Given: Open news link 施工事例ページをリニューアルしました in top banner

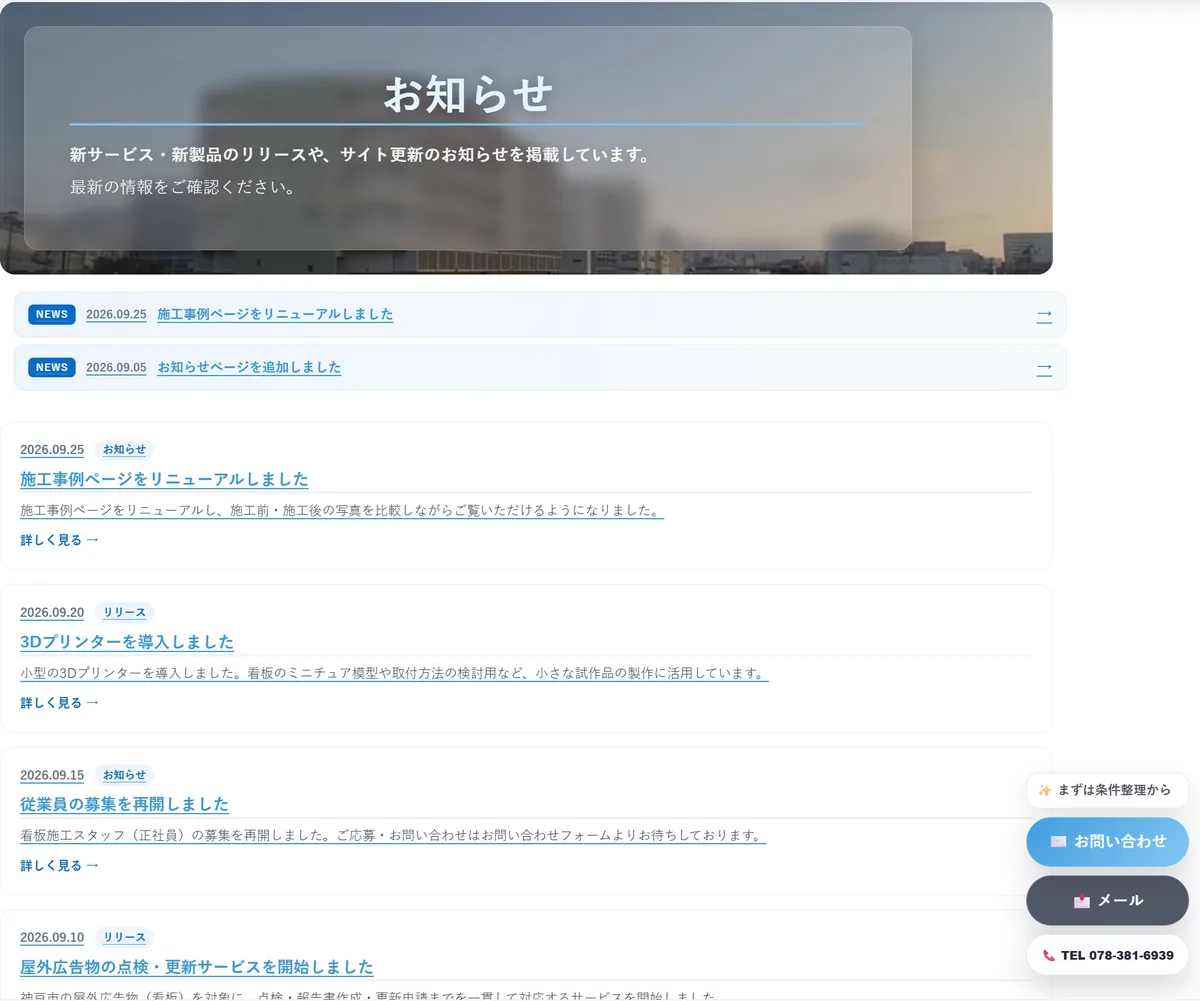Looking at the screenshot, I should pyautogui.click(x=275, y=314).
